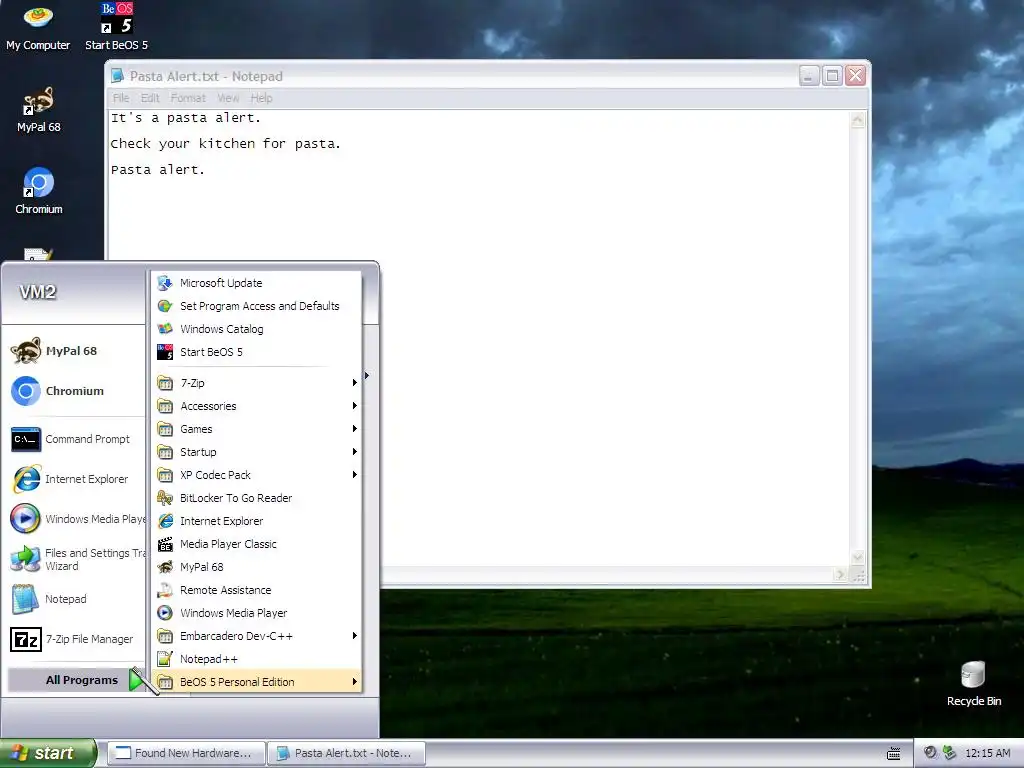The image size is (1024, 768).
Task: Open MyPal 68 desktop shortcut
Action: [x=39, y=110]
